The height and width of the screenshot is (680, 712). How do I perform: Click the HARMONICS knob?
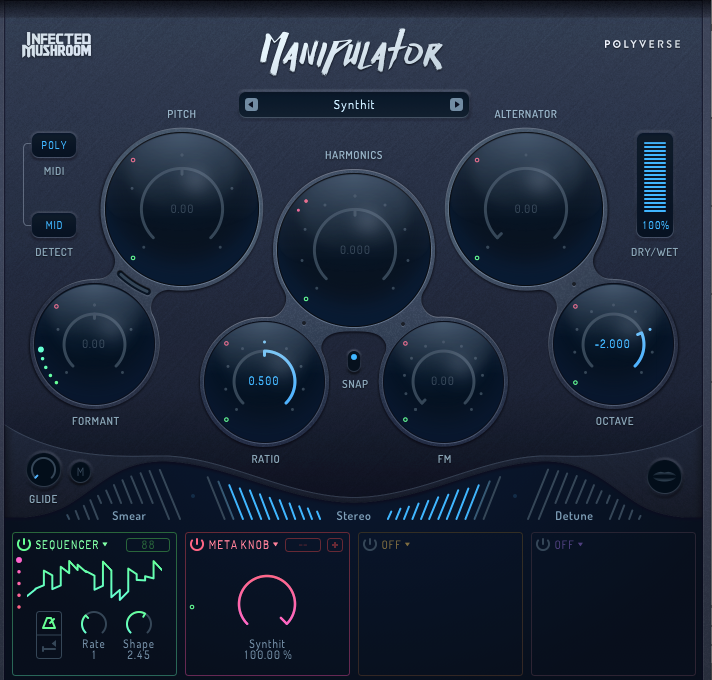pyautogui.click(x=355, y=249)
